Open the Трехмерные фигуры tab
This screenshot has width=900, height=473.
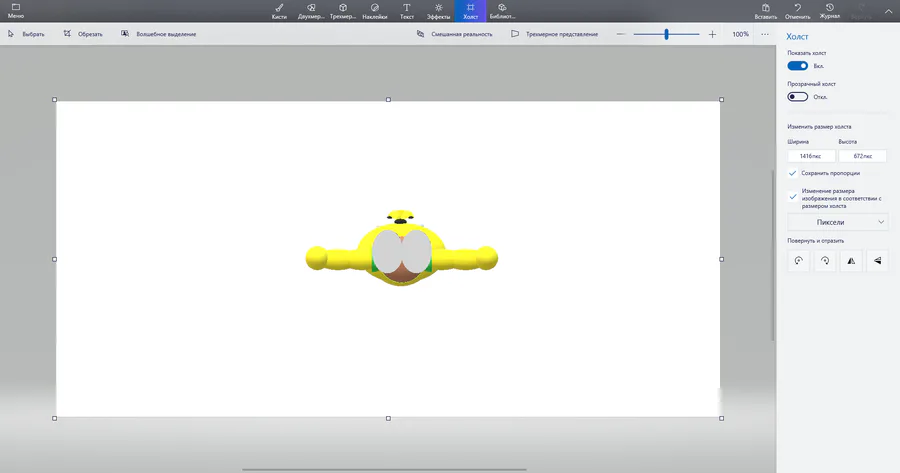(x=343, y=11)
